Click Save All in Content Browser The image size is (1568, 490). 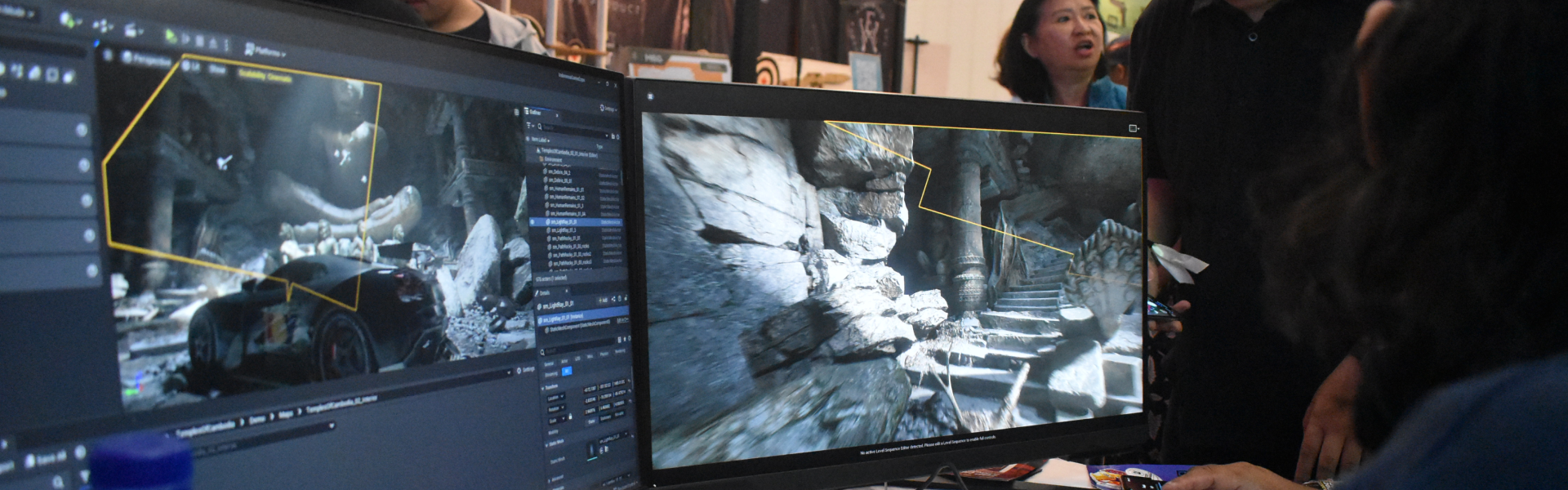click(44, 461)
